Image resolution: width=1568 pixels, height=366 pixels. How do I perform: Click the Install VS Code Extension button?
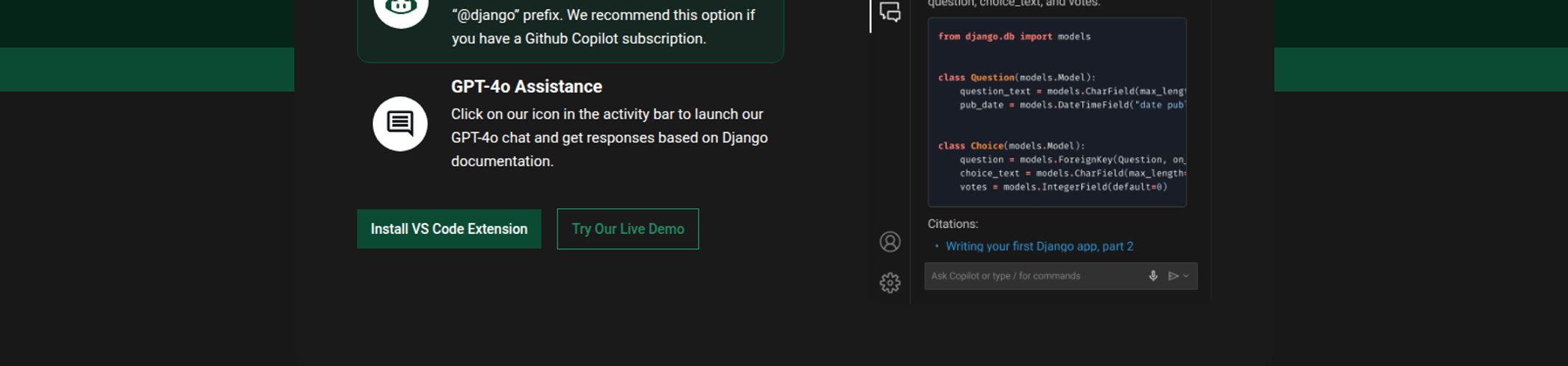tap(449, 229)
